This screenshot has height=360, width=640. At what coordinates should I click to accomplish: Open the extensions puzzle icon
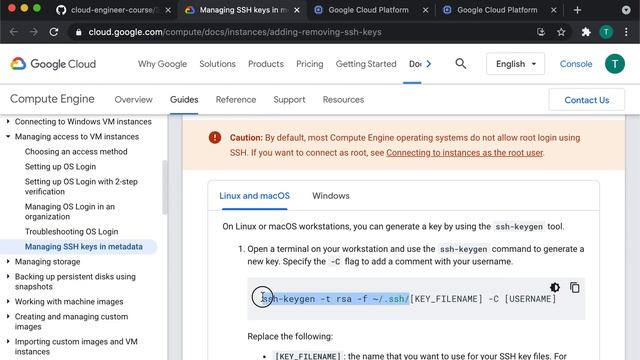pyautogui.click(x=586, y=32)
